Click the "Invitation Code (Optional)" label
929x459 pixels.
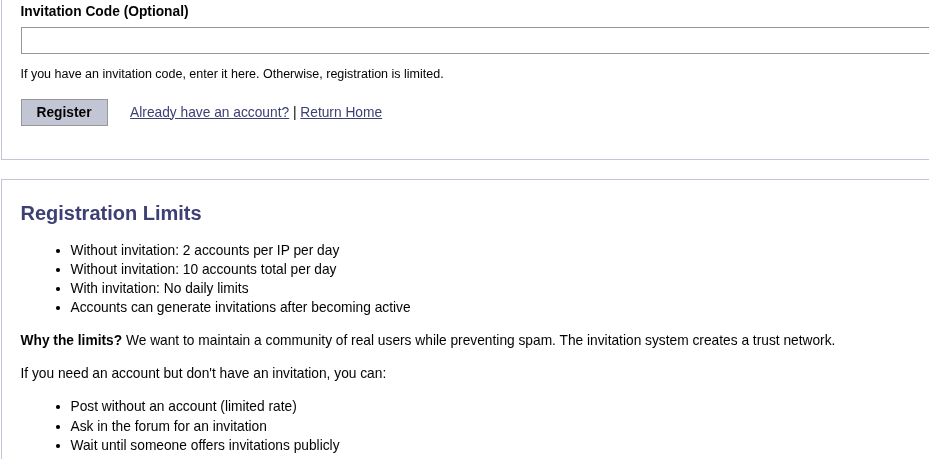(x=104, y=11)
